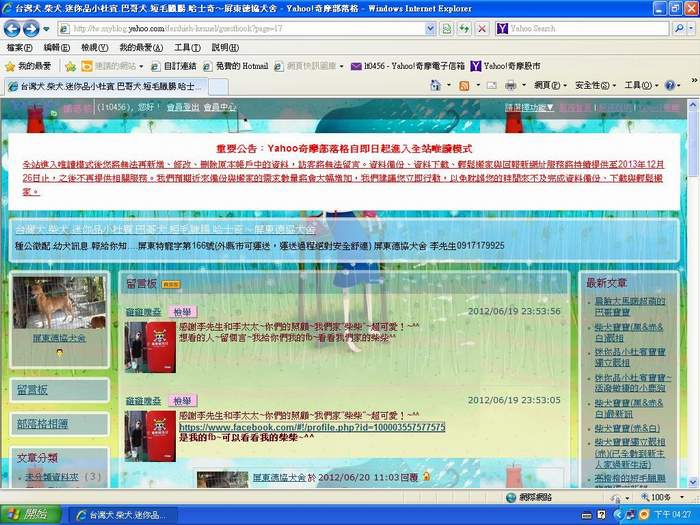This screenshot has width=700, height=525.
Task: Open the lt0456 Yahoo mail favorites link
Action: (408, 66)
